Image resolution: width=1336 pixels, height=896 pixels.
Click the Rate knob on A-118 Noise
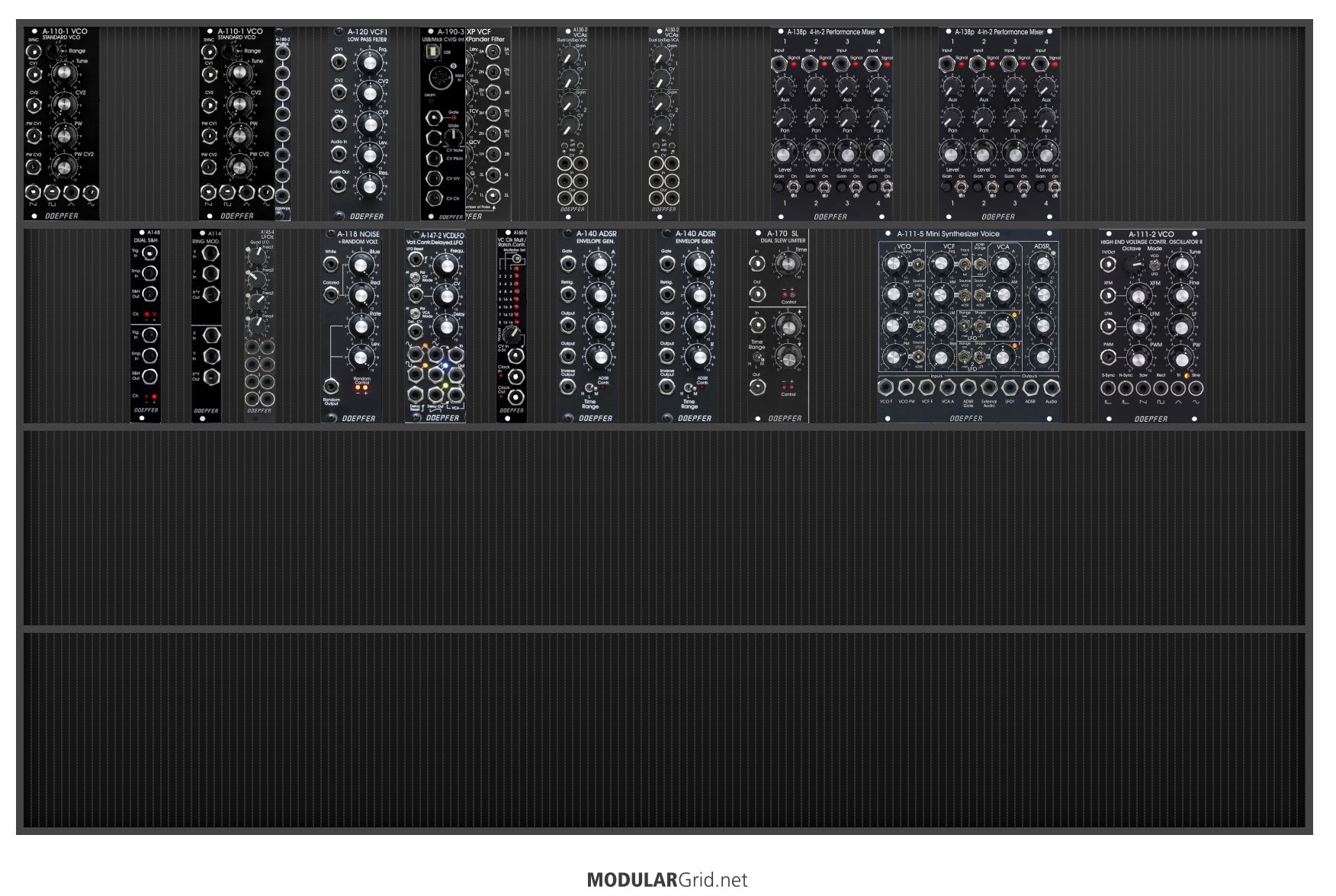(x=361, y=326)
